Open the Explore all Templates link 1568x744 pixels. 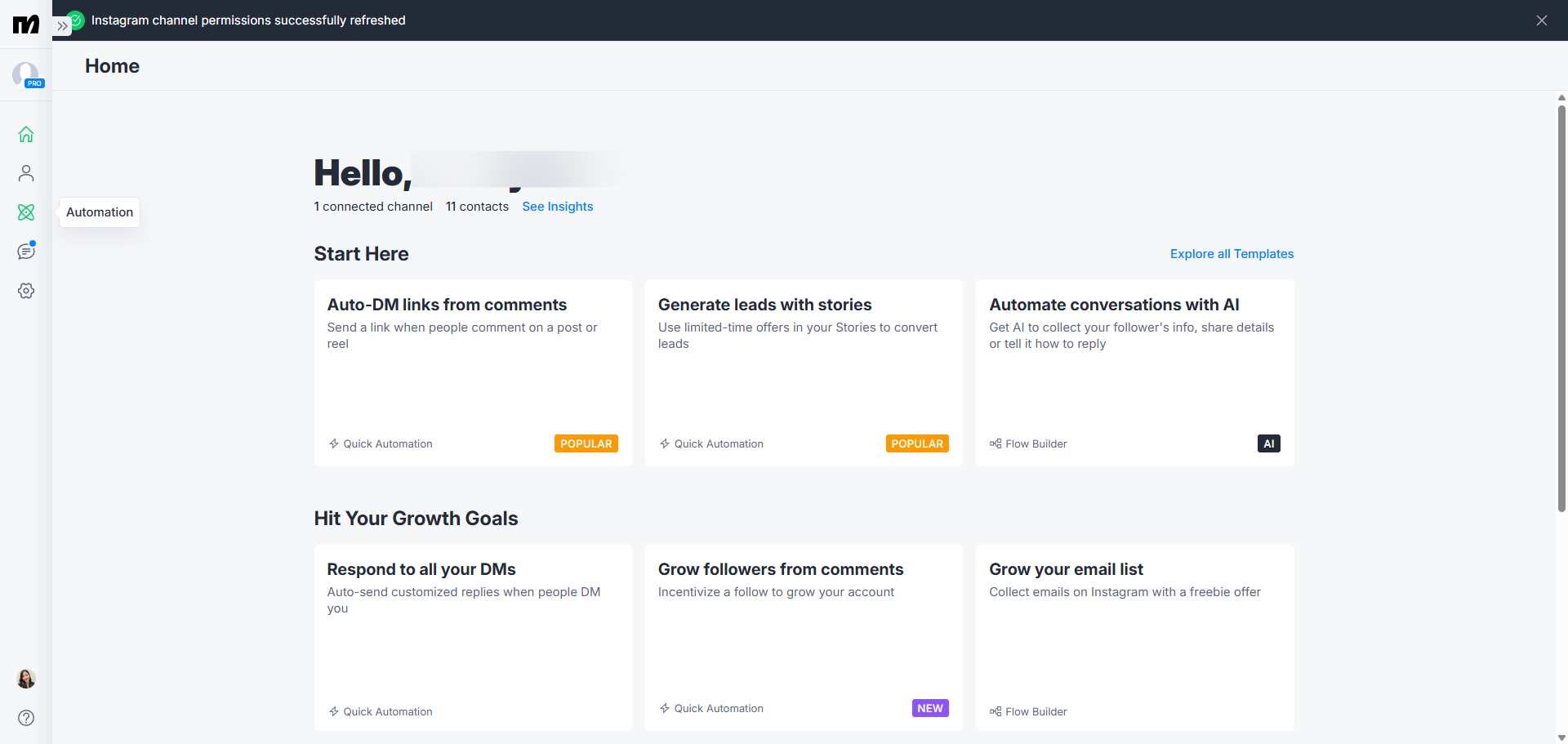coord(1232,254)
